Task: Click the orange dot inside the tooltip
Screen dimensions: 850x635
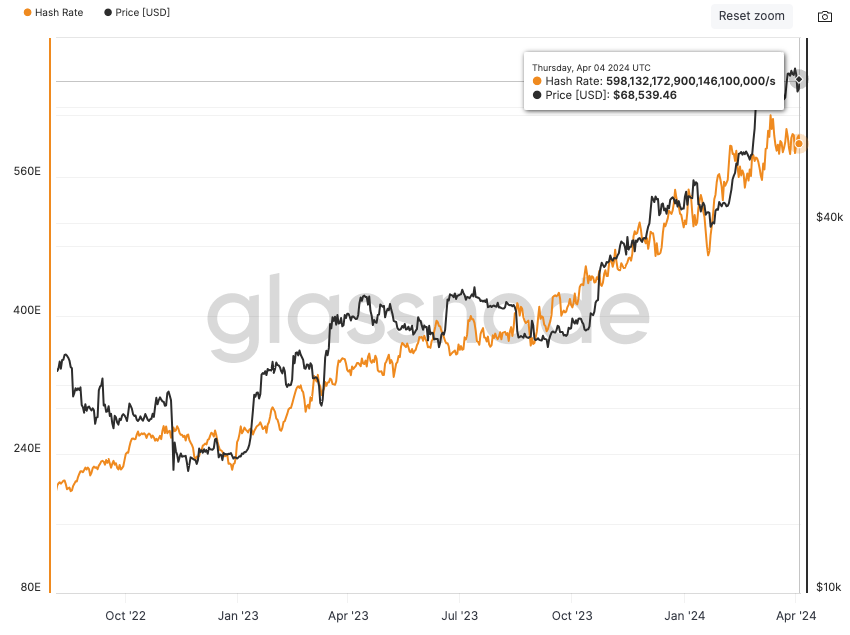Action: point(538,81)
